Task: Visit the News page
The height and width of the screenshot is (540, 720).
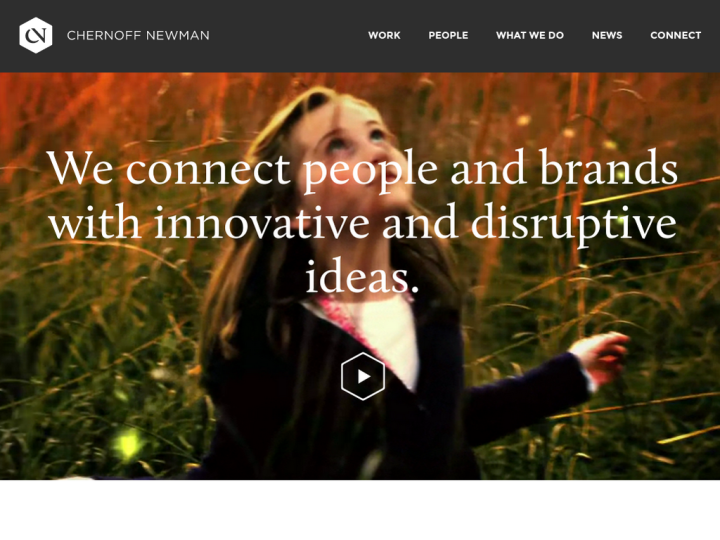Action: point(607,35)
